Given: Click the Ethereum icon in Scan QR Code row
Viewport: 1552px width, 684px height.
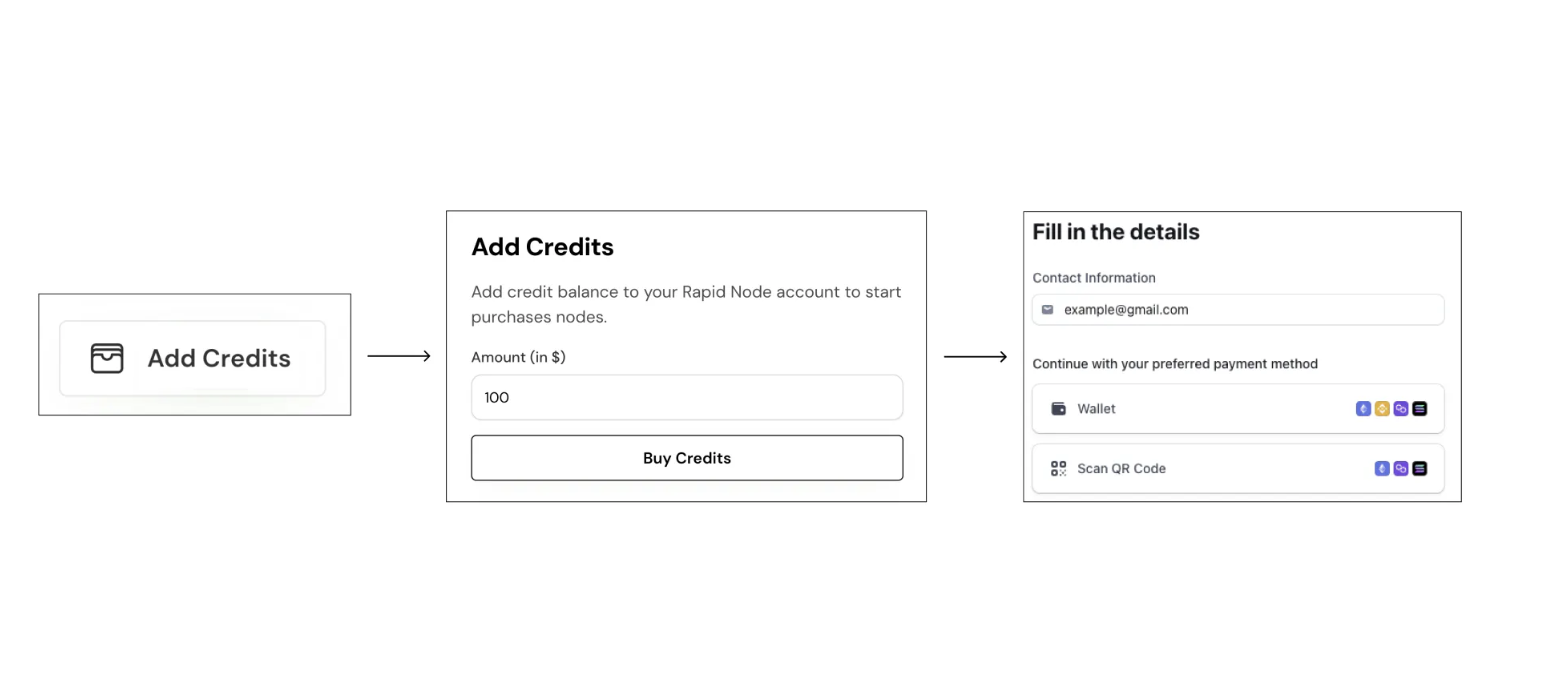Looking at the screenshot, I should click(x=1382, y=468).
